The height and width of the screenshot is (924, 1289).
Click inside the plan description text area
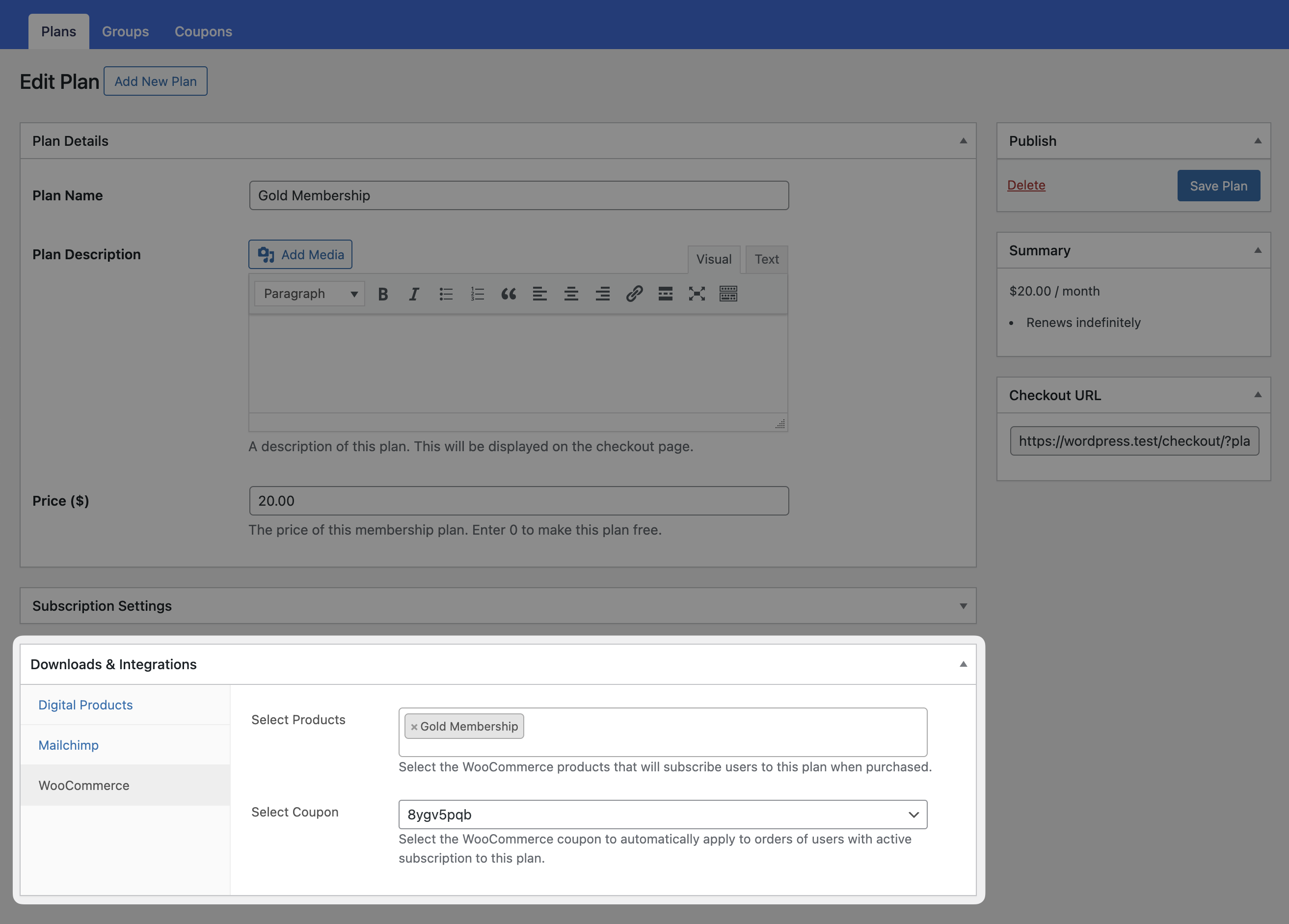pos(518,364)
